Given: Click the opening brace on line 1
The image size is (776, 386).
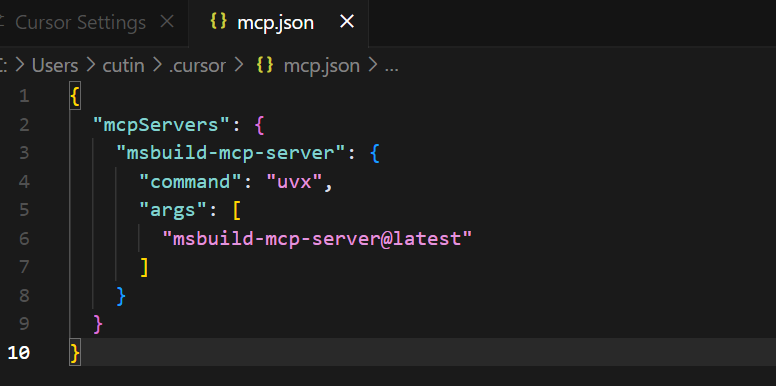Looking at the screenshot, I should tap(75, 96).
